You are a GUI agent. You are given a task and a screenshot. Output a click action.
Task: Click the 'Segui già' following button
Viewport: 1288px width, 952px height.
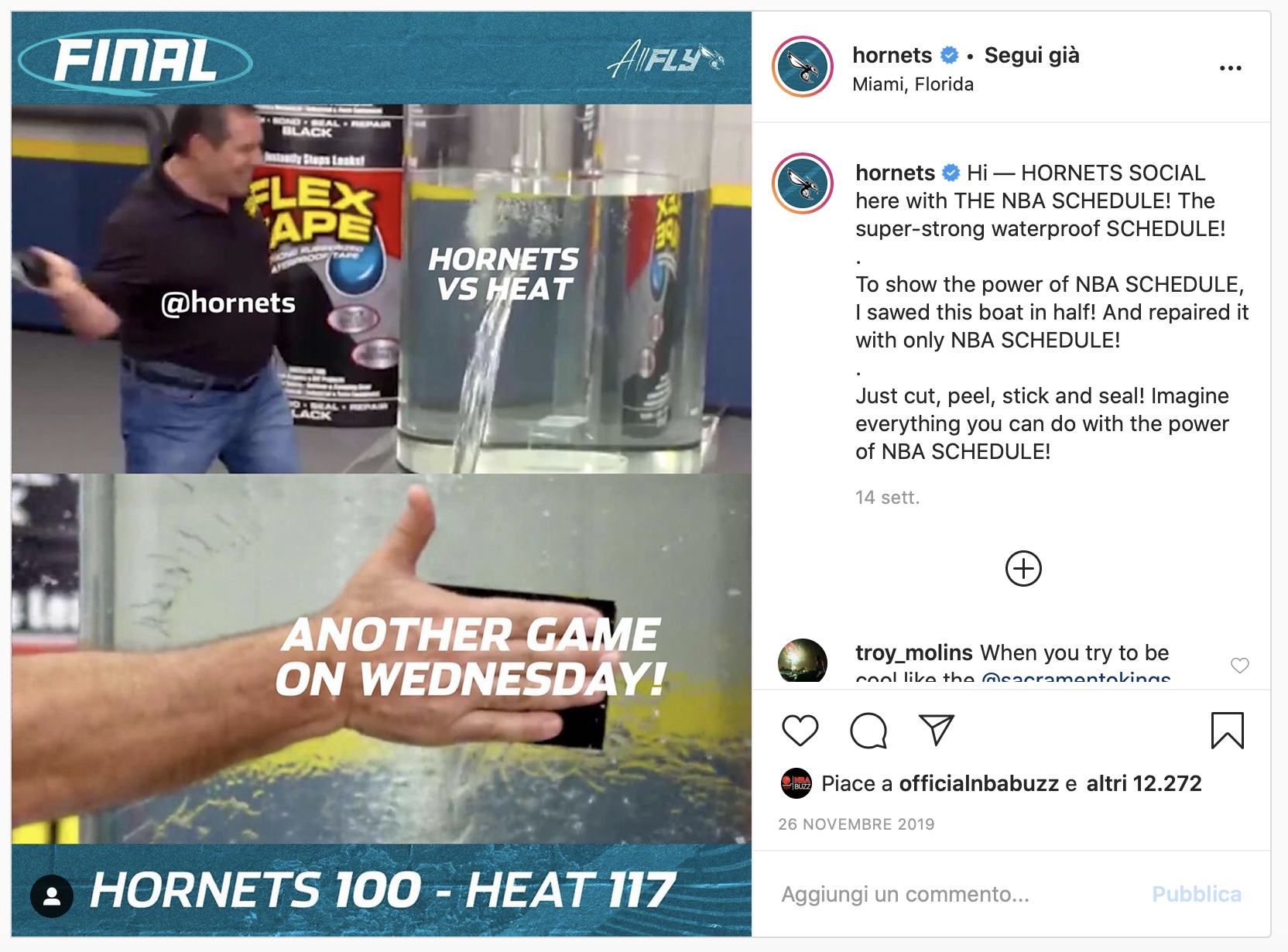1032,56
